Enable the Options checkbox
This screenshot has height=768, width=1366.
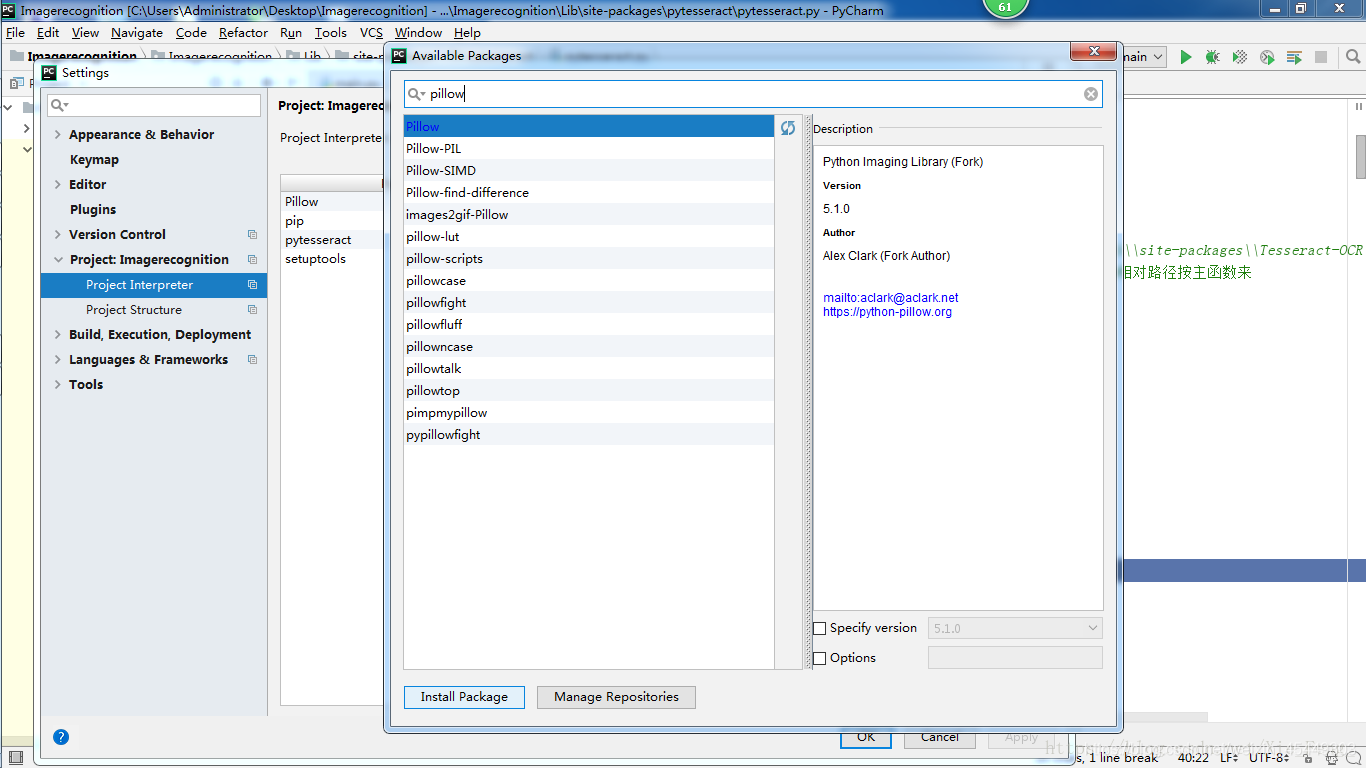click(820, 658)
